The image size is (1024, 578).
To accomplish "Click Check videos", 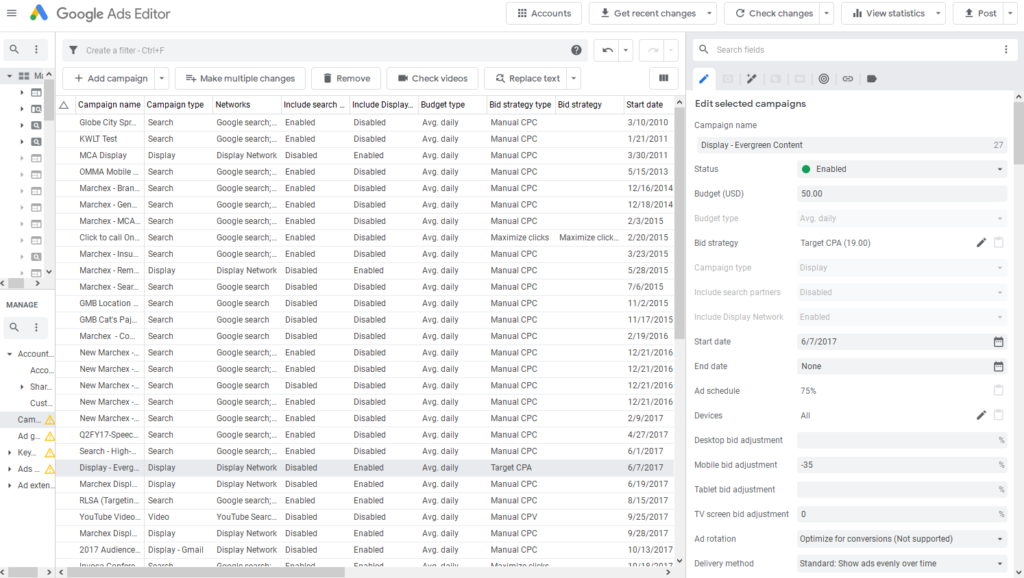I will 432,78.
